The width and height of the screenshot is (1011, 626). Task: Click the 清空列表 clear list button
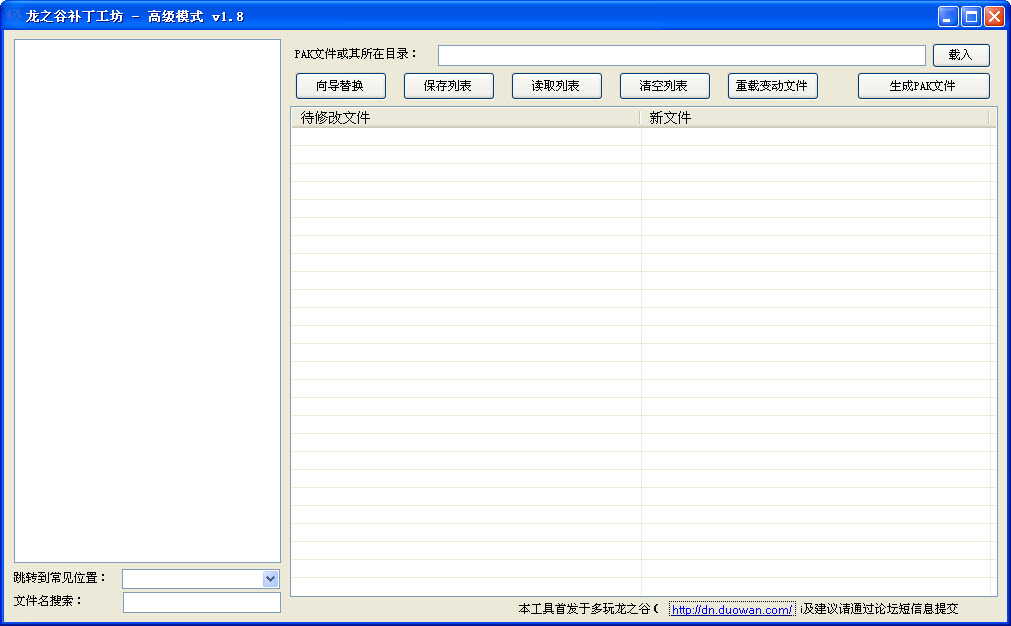[x=664, y=86]
